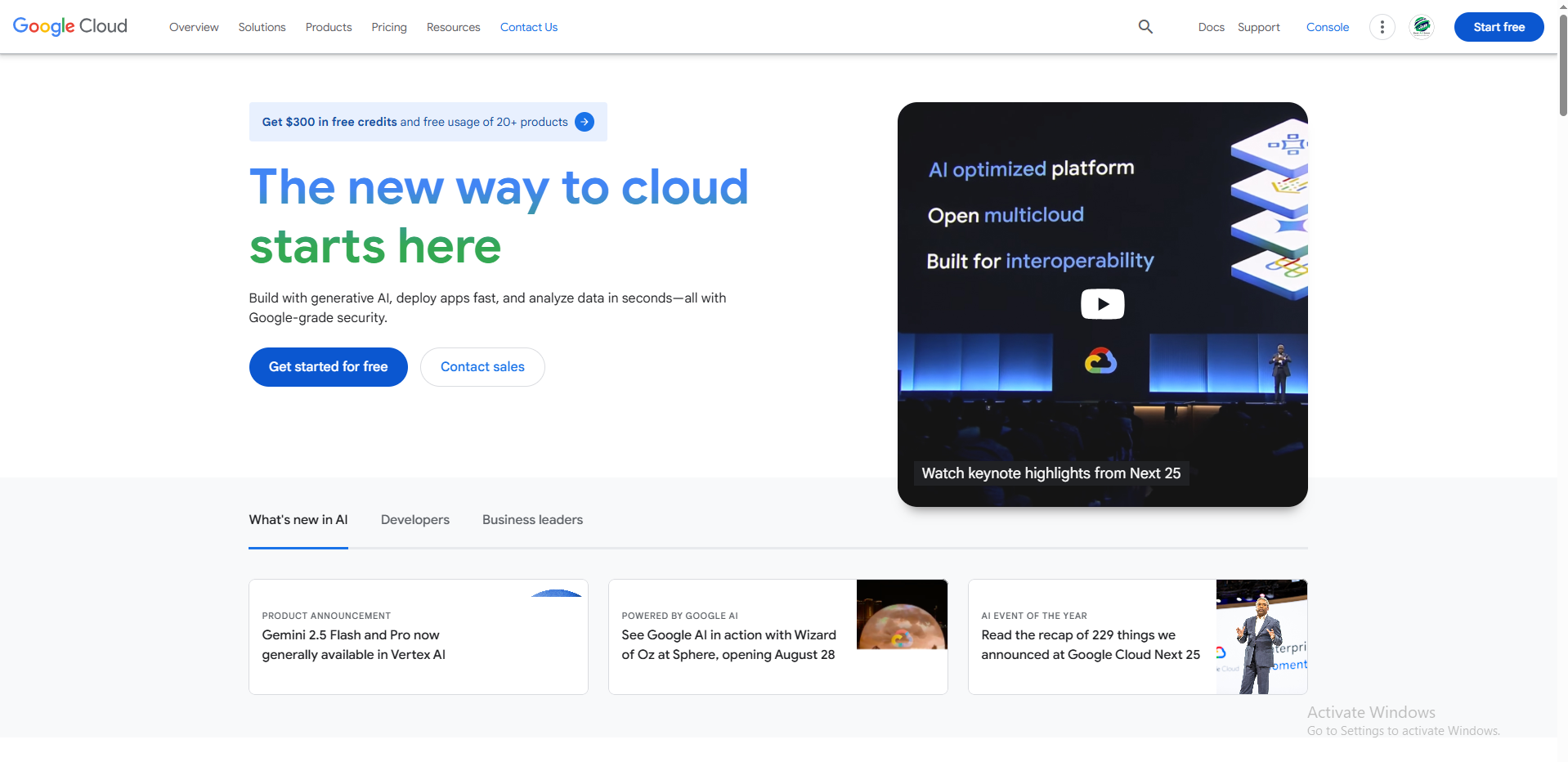Open the Google Cloud Next 25 recap card
This screenshot has height=762, width=1568.
coord(1137,637)
